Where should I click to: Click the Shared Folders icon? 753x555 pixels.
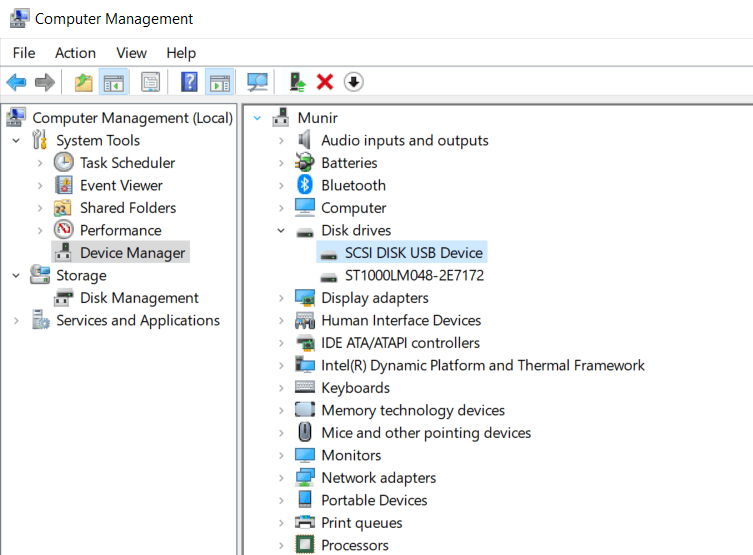point(63,207)
